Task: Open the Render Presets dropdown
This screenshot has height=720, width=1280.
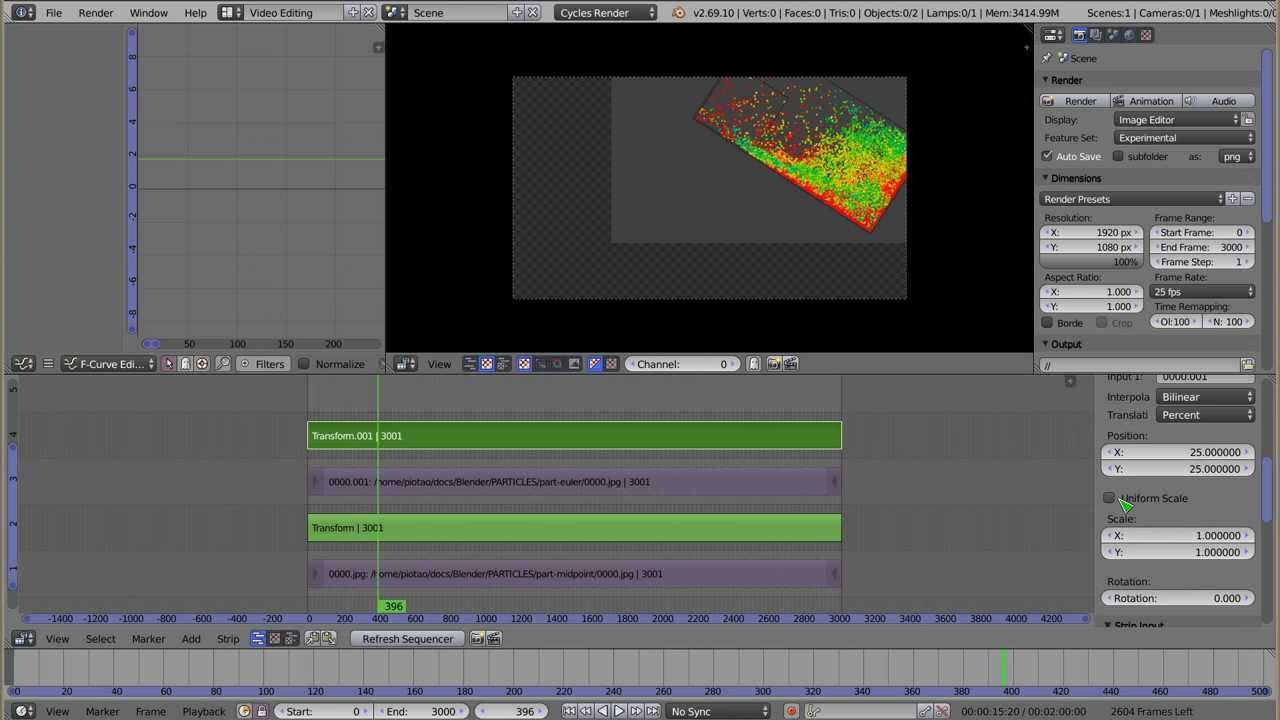Action: point(1132,199)
